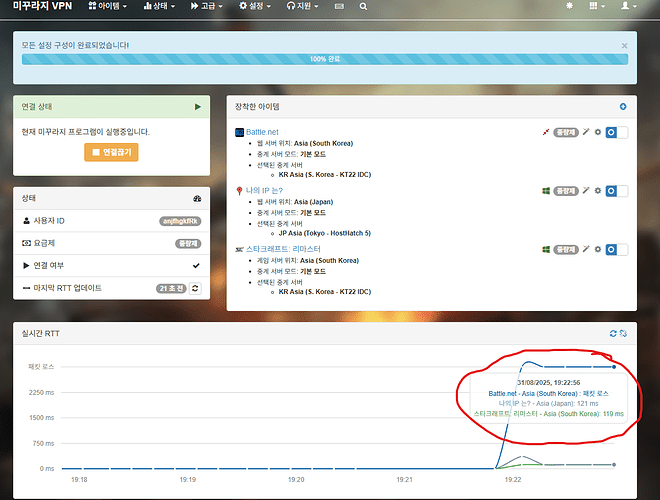Toggle the Battle.net item switch

point(617,133)
